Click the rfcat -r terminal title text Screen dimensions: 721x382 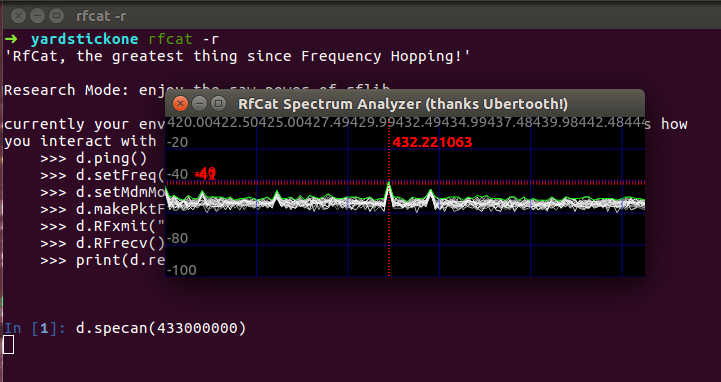[101, 17]
